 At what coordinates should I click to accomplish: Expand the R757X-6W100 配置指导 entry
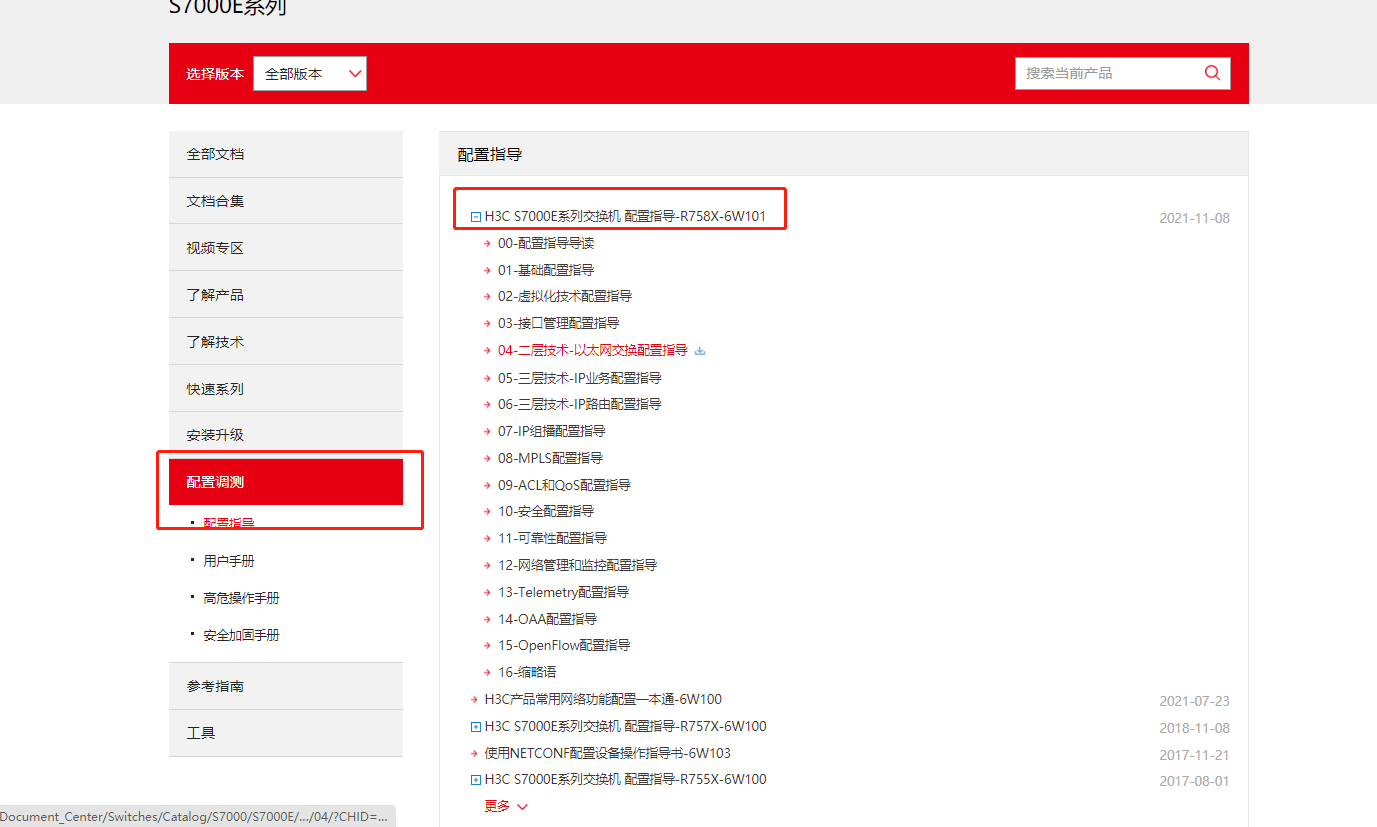tap(476, 727)
